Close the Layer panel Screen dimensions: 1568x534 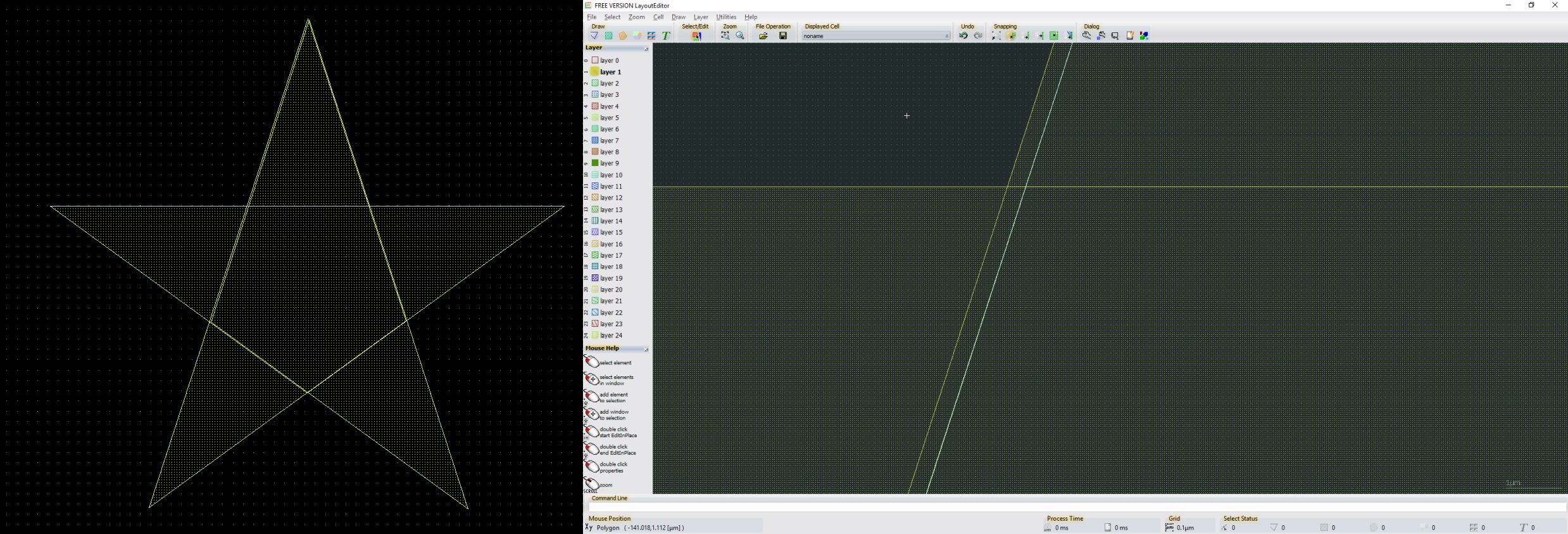[646, 49]
